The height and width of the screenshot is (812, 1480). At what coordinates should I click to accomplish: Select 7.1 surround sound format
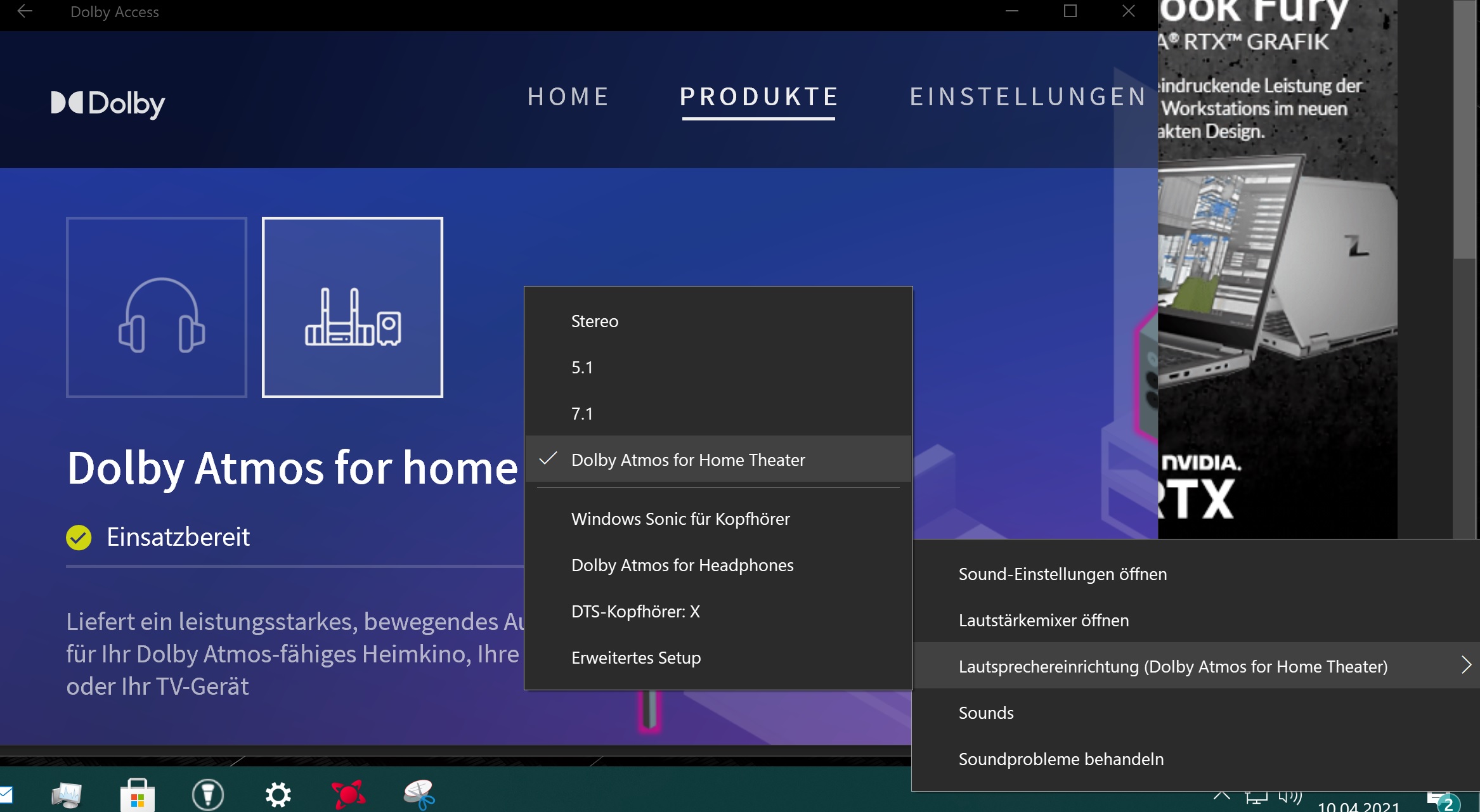(581, 412)
